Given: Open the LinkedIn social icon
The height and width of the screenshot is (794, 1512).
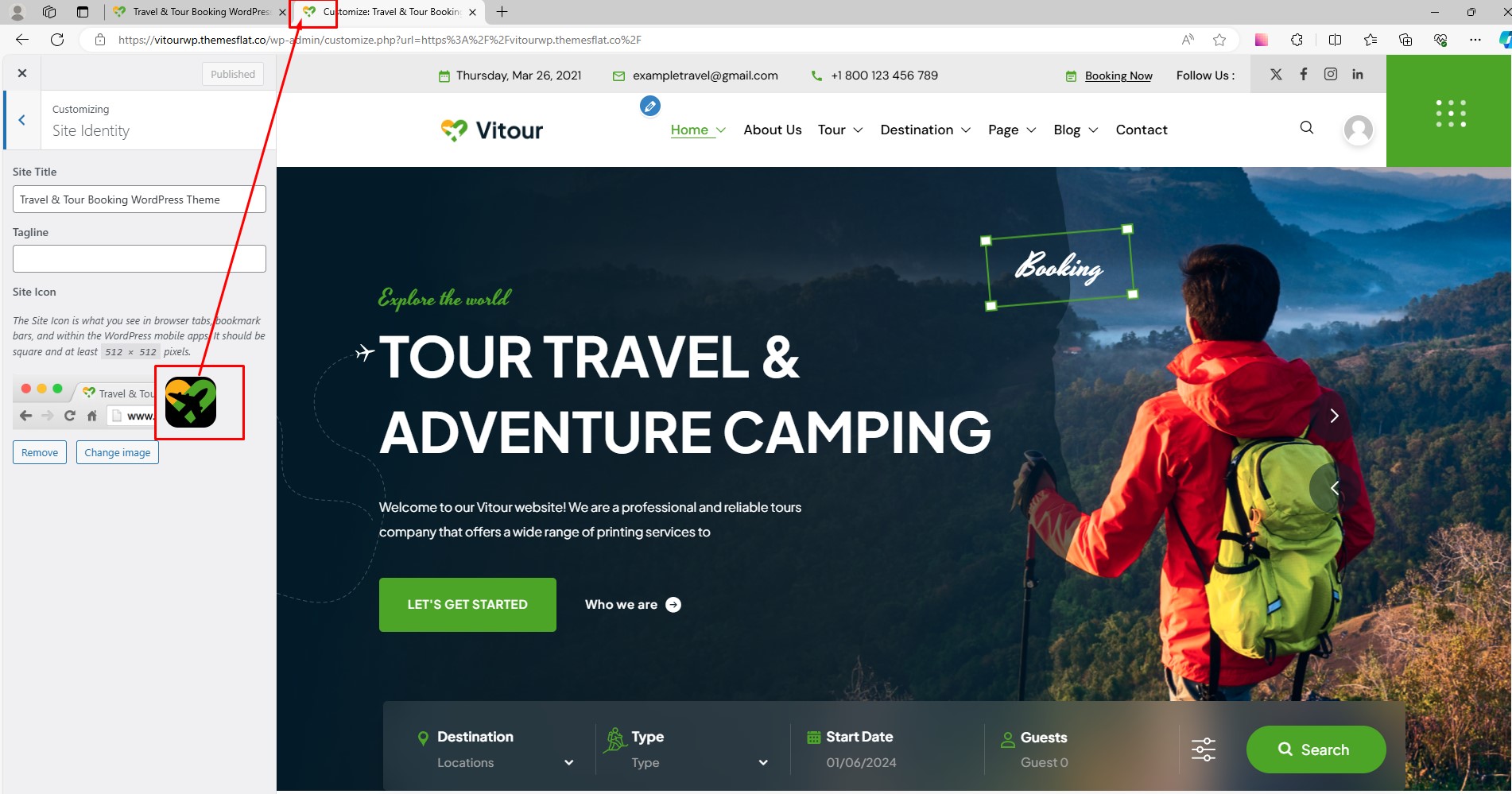Looking at the screenshot, I should [1357, 74].
